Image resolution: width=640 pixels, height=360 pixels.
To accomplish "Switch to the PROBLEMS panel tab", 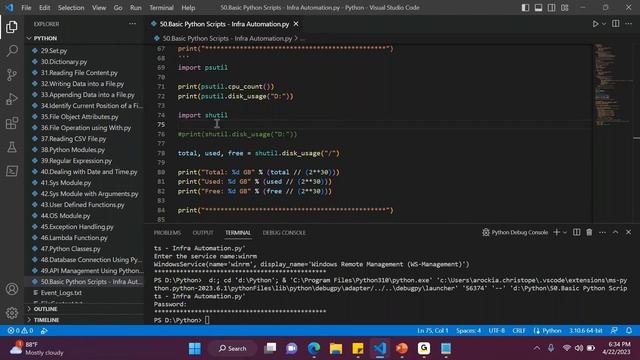I will pyautogui.click(x=167, y=233).
